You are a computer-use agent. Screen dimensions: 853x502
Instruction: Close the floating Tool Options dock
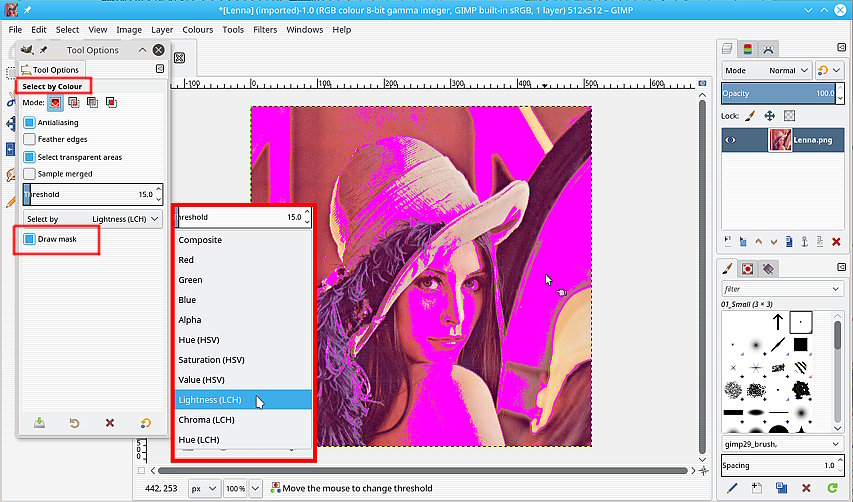(x=158, y=50)
